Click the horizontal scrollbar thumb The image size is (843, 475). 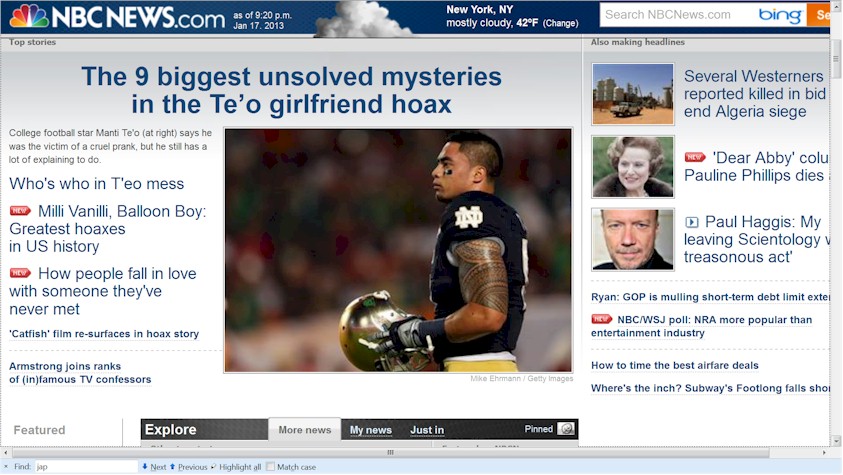click(390, 452)
